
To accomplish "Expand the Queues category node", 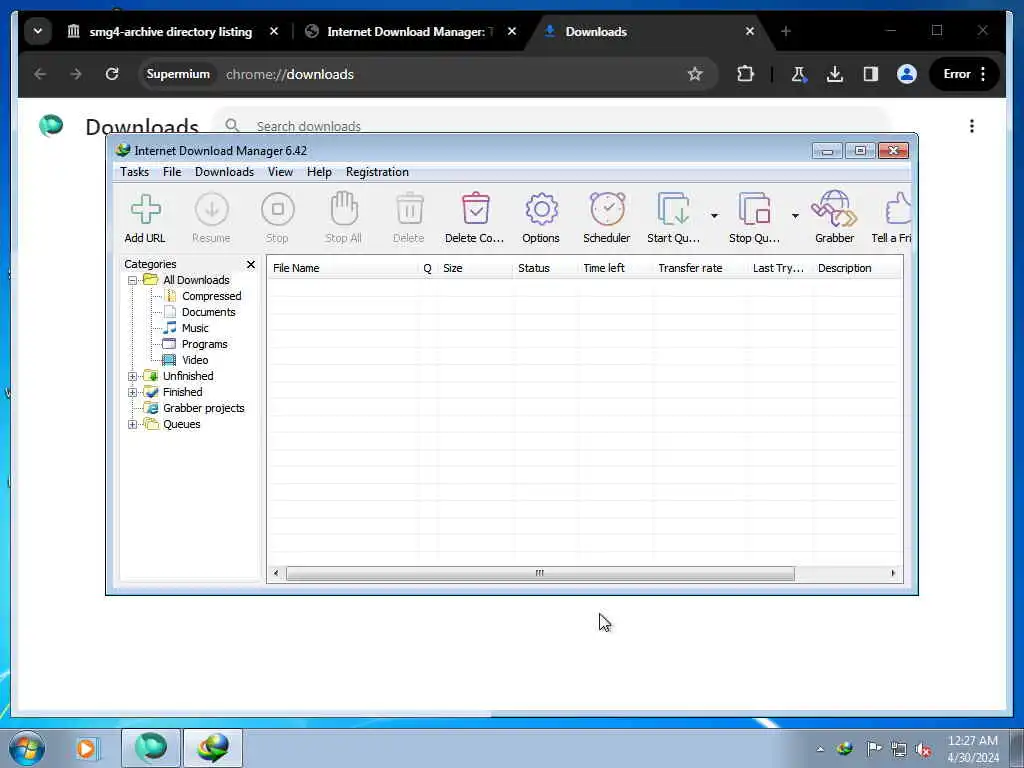I will pos(133,424).
